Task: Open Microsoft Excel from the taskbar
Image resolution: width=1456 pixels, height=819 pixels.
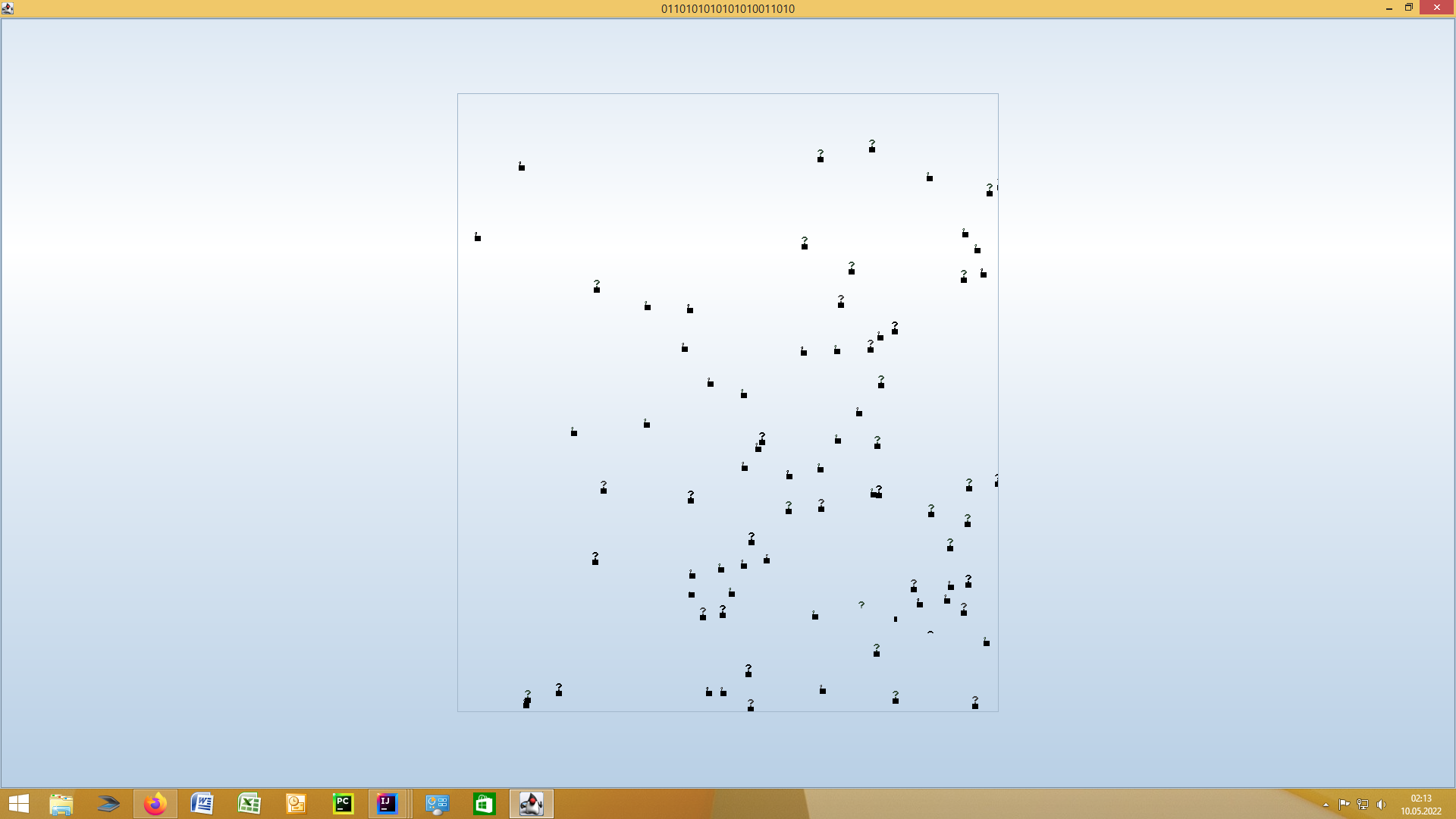Action: (249, 804)
